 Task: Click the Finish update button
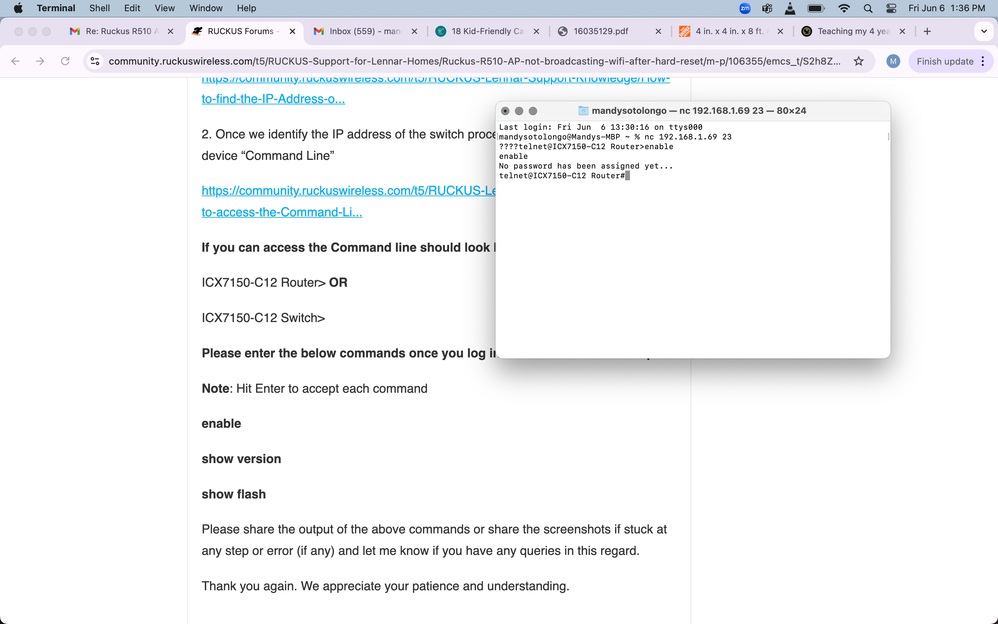(x=944, y=61)
